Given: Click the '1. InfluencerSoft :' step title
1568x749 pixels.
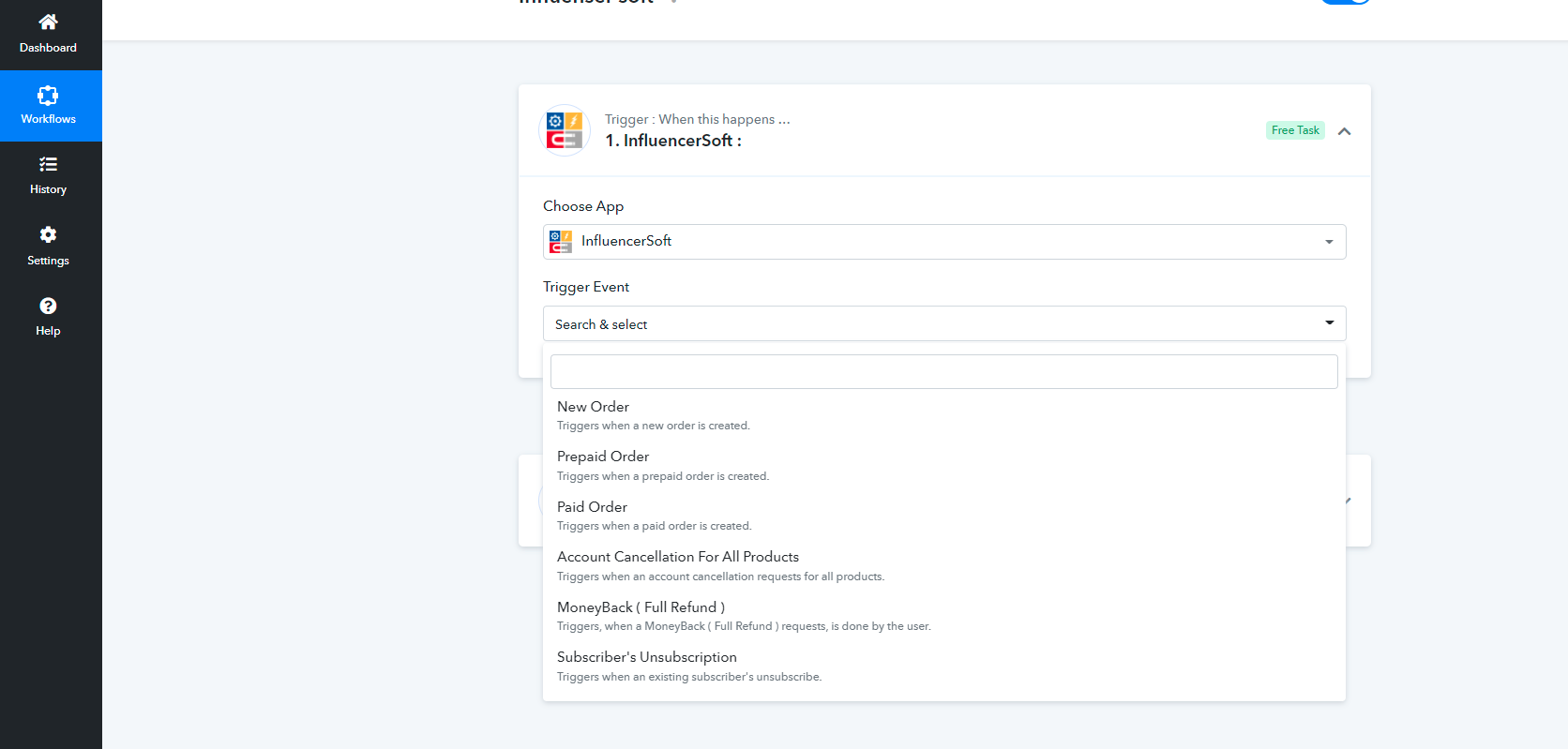Looking at the screenshot, I should tap(673, 141).
